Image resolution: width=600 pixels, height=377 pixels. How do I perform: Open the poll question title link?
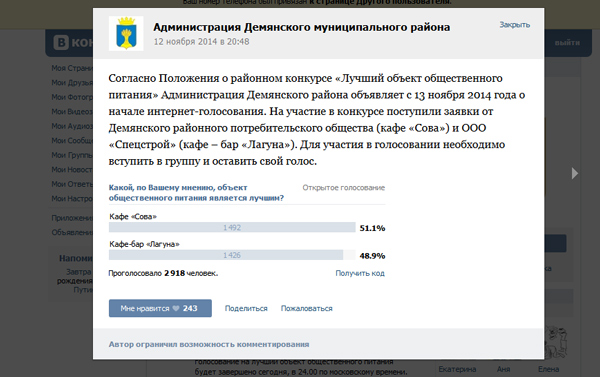(196, 193)
